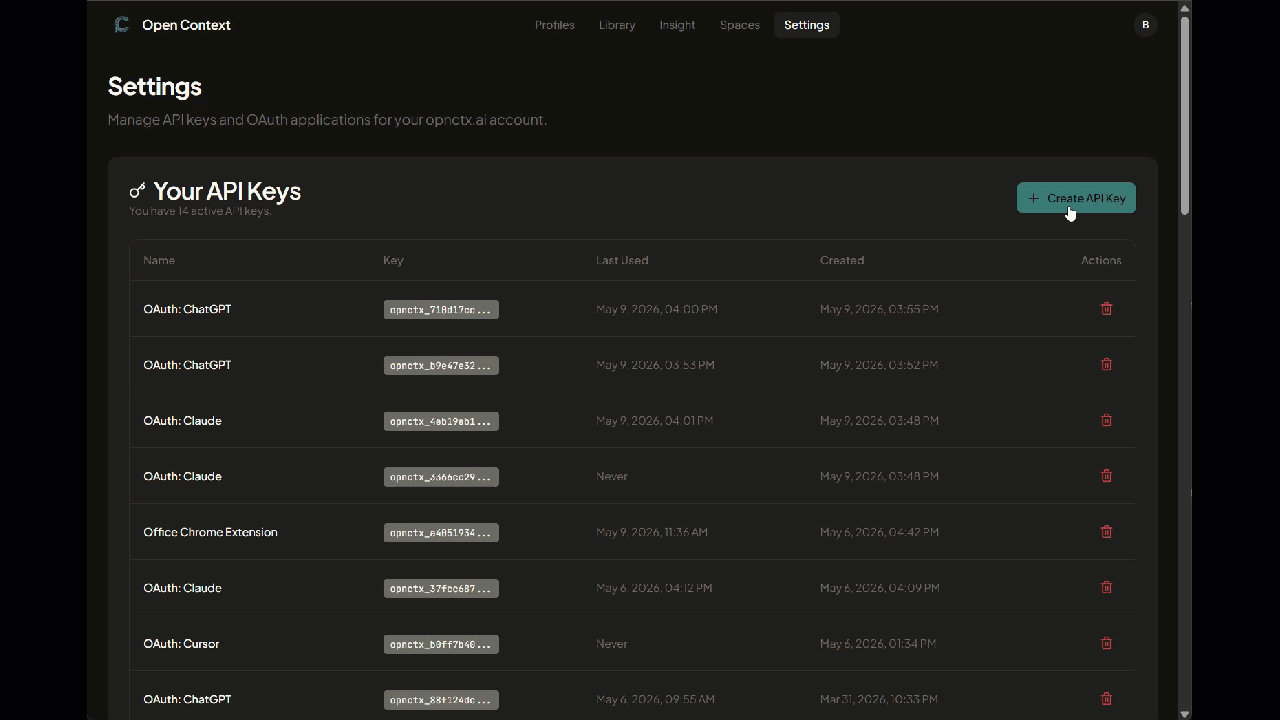This screenshot has height=720, width=1280.
Task: Delete the Office Chrome Extension key
Action: [x=1106, y=532]
